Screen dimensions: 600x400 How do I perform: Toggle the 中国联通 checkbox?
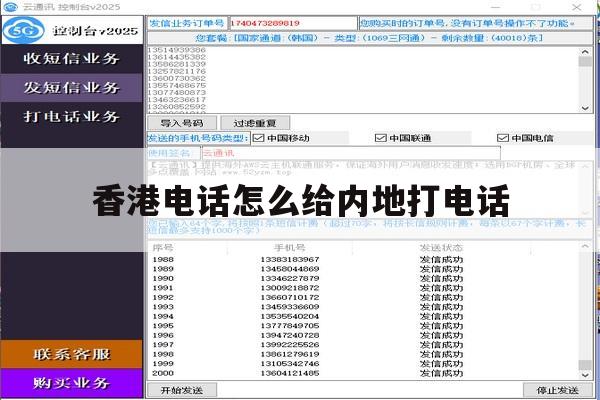click(380, 138)
